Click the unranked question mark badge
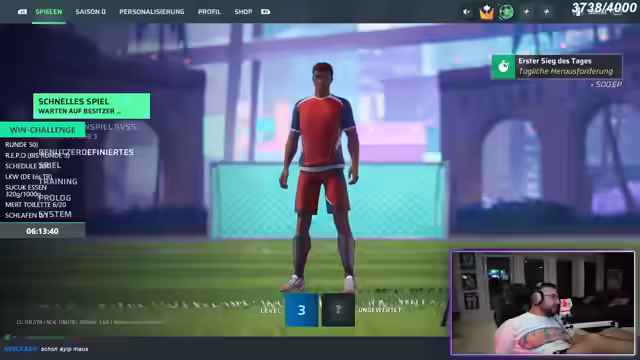The height and width of the screenshot is (360, 640). pos(338,310)
